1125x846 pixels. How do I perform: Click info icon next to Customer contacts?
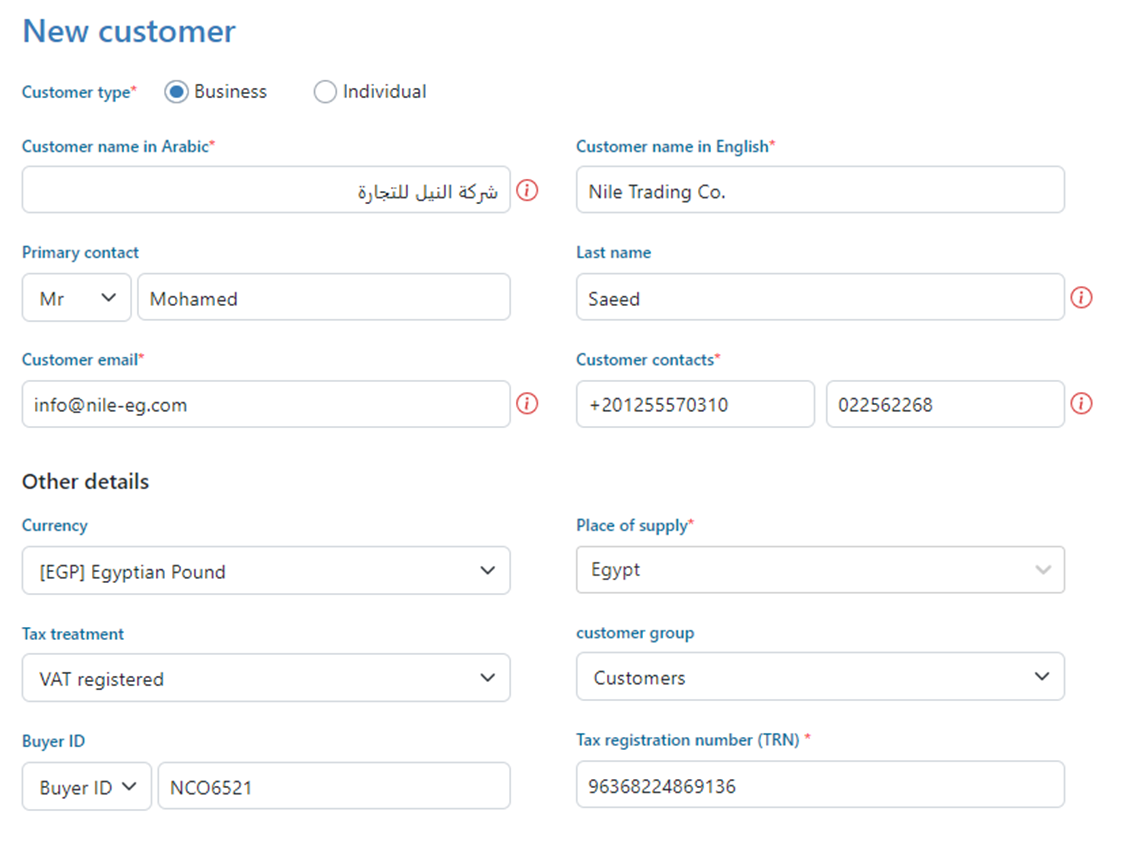point(1081,404)
